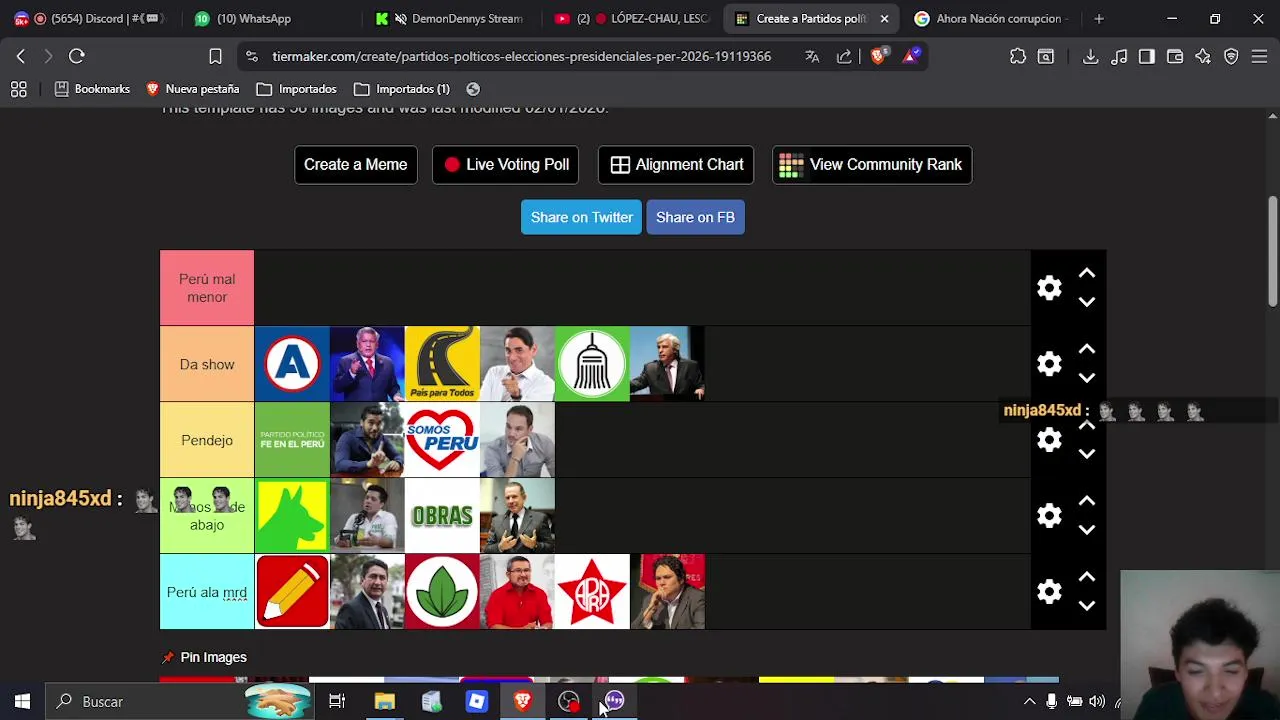Select Perú mal menor tier label
Viewport: 1280px width, 720px height.
point(207,288)
